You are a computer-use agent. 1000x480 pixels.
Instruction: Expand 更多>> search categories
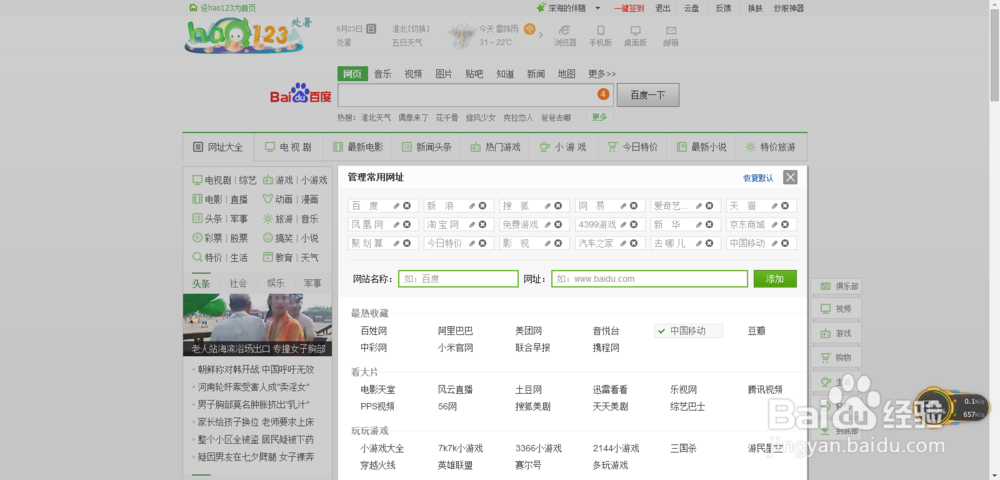click(602, 74)
